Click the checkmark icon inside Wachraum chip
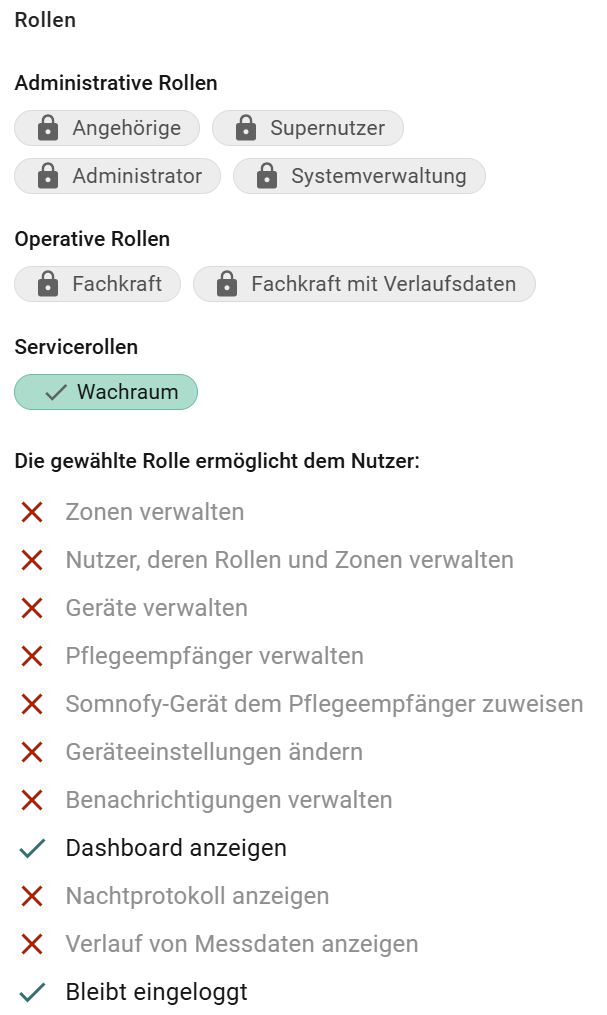 (56, 392)
